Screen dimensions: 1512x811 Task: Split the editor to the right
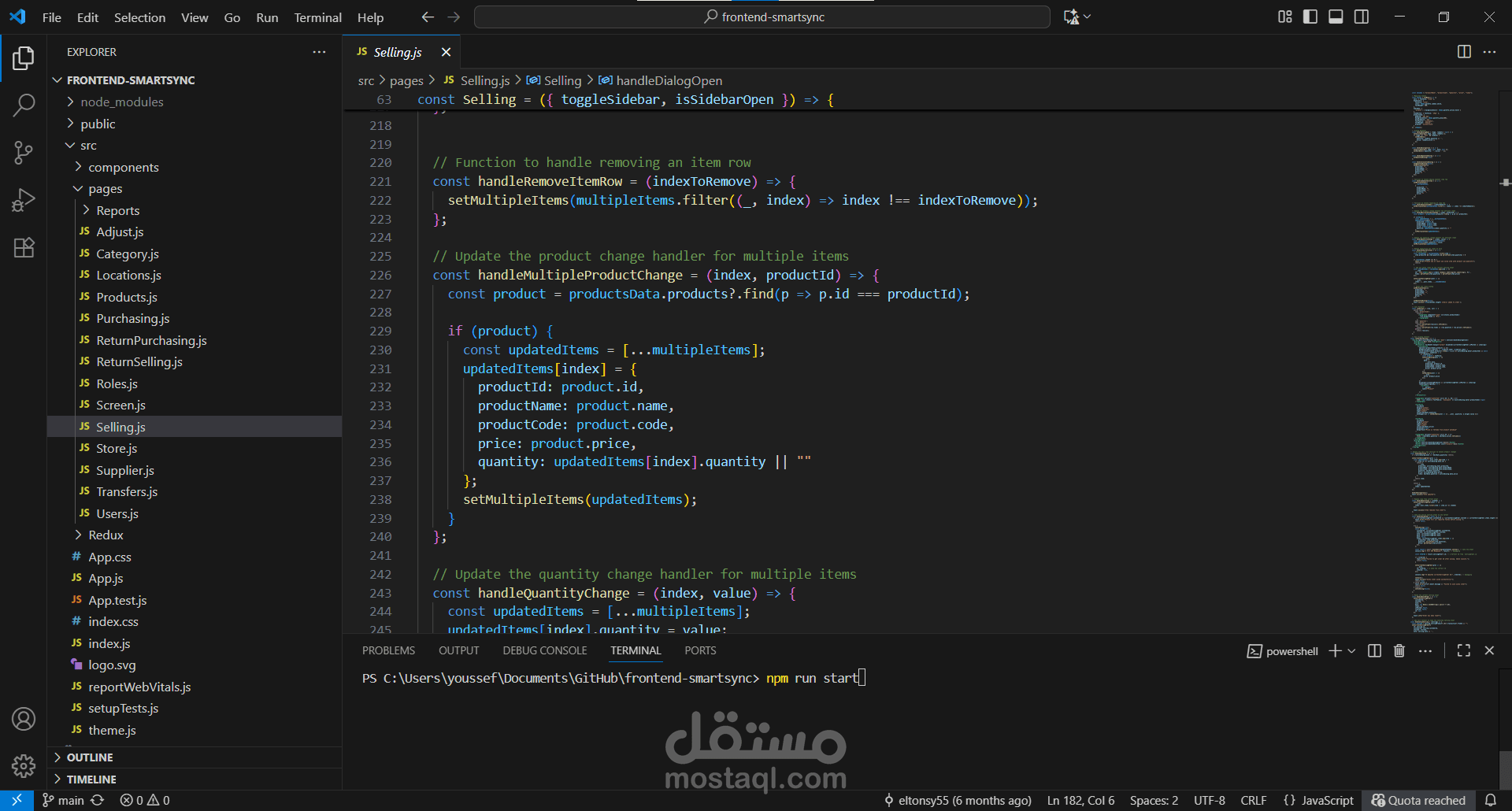coord(1464,52)
